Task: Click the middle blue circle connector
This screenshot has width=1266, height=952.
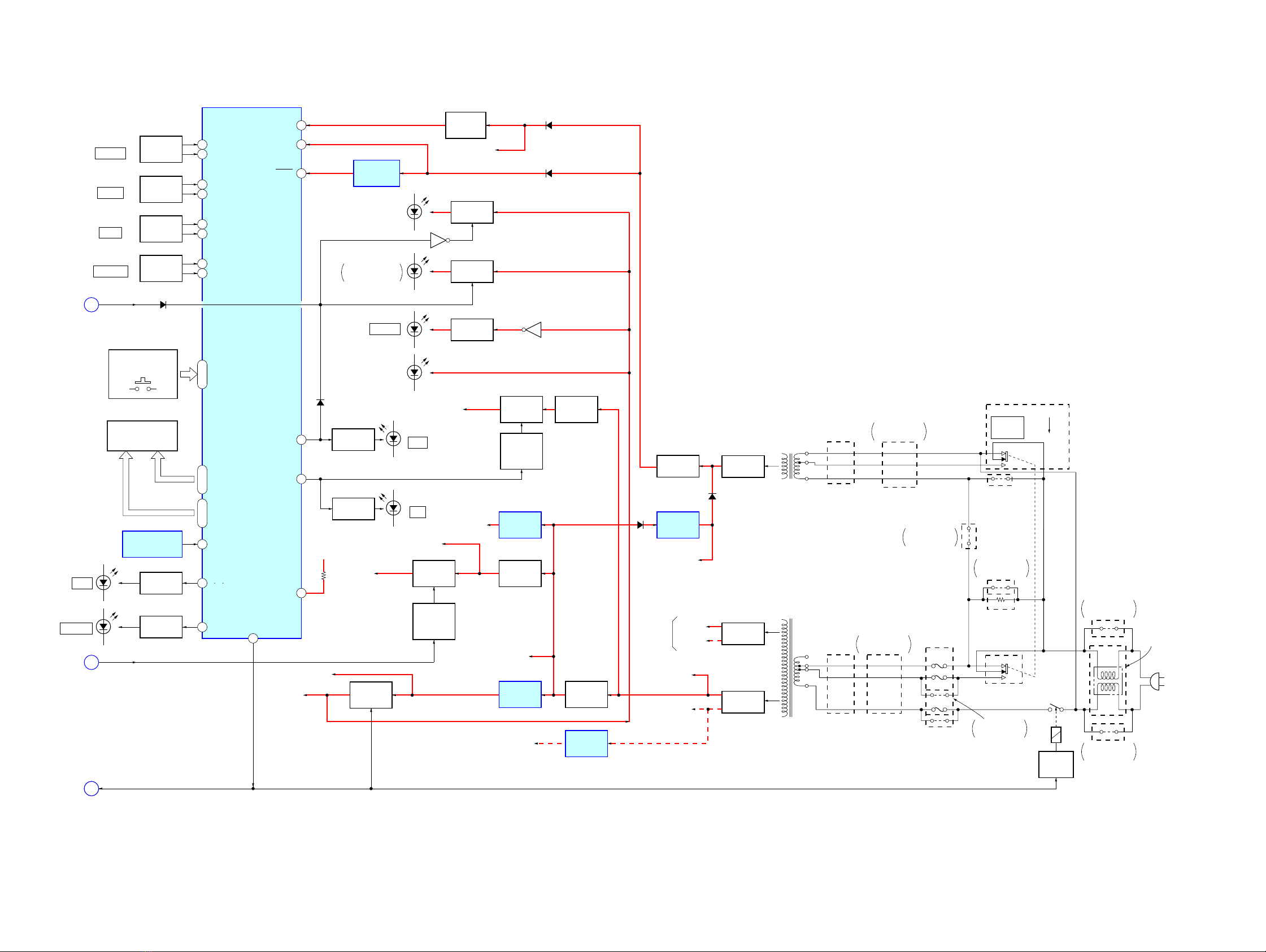Action: point(92,662)
